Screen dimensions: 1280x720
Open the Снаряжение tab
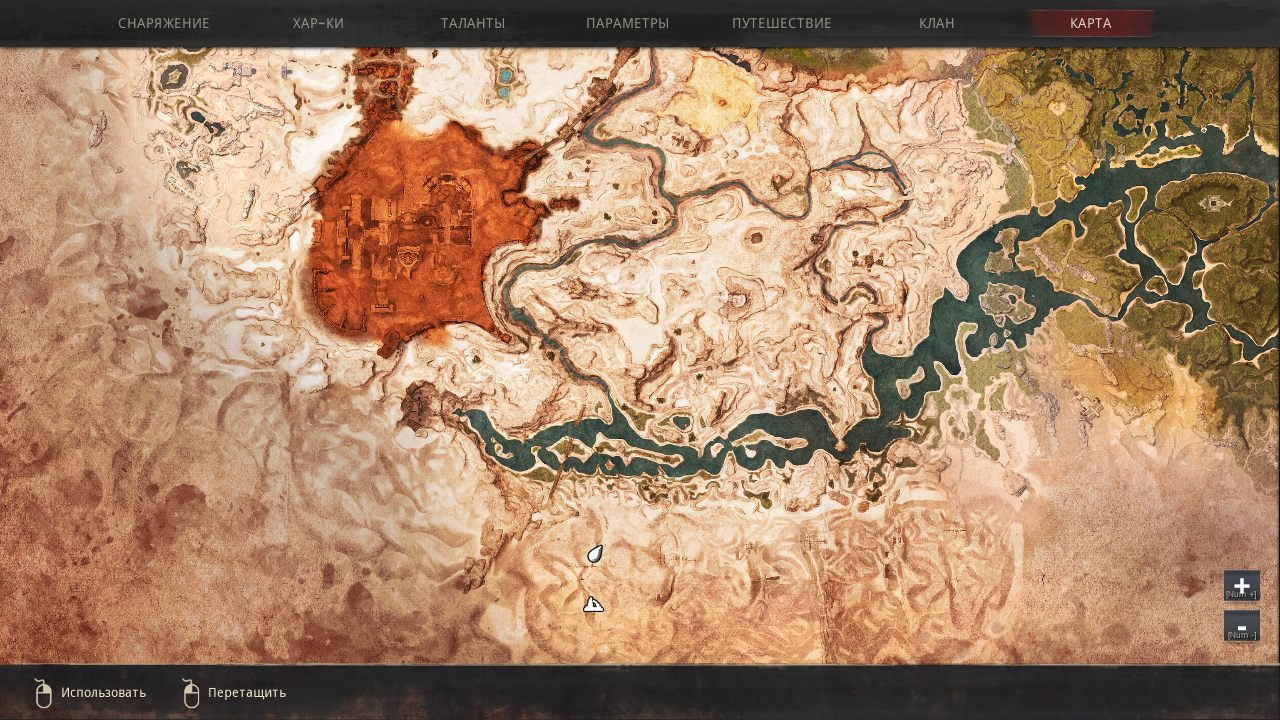164,23
